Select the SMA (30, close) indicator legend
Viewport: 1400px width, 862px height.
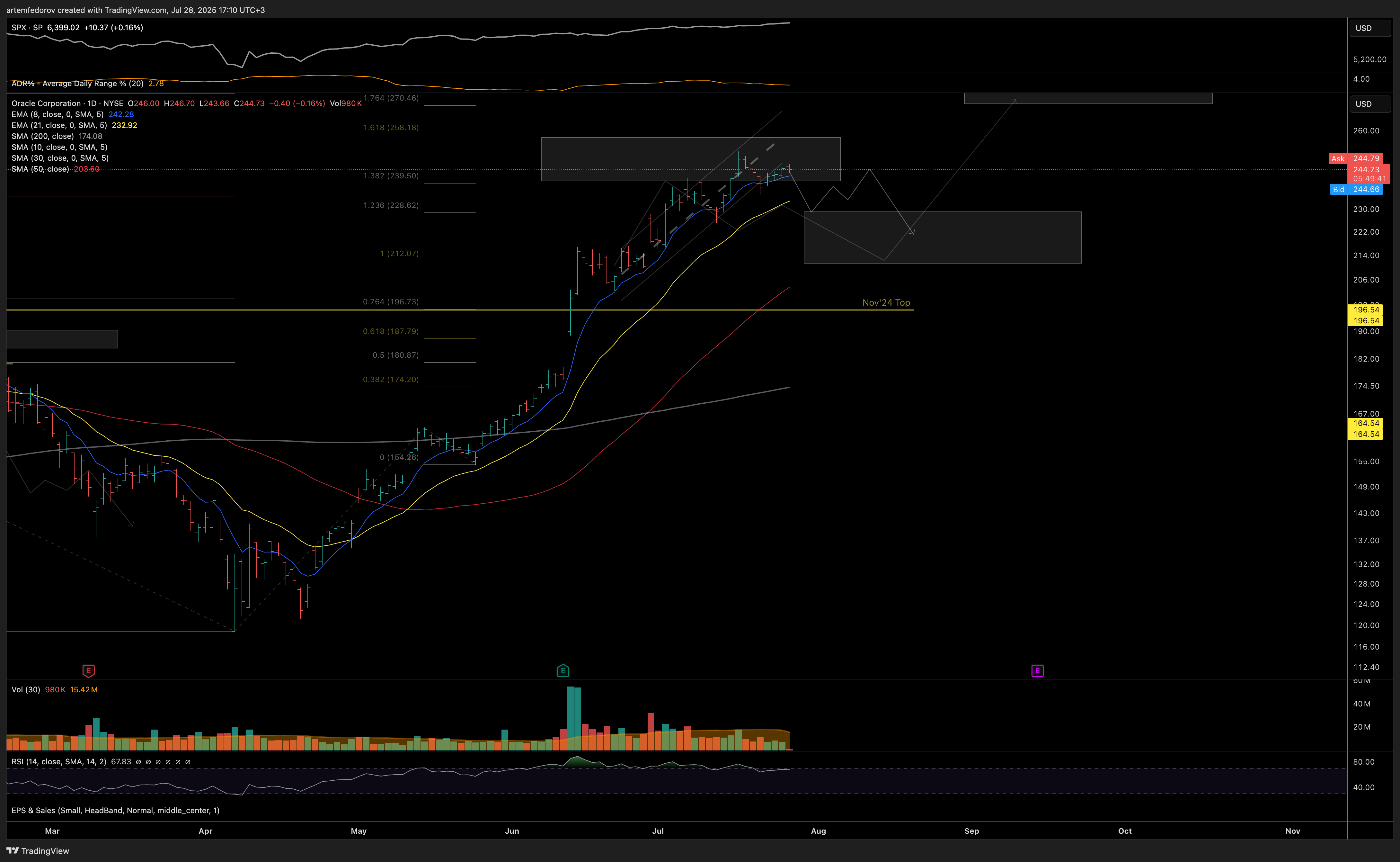click(x=60, y=158)
